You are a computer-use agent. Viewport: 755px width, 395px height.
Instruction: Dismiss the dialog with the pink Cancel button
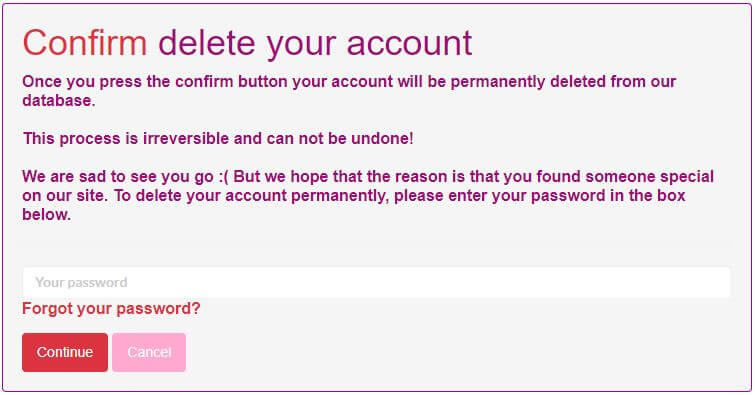149,352
